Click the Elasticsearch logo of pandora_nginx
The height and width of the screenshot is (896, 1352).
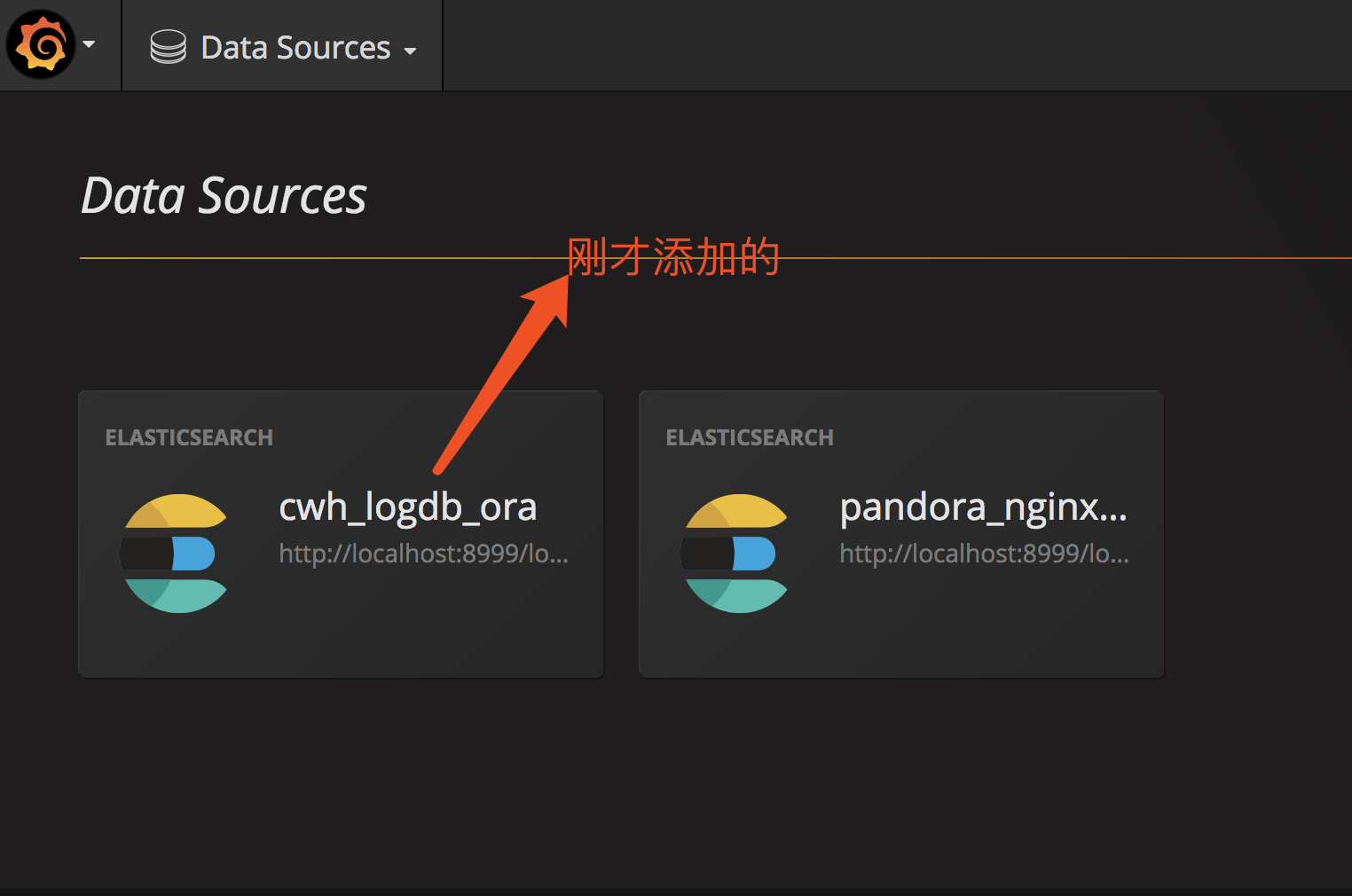click(735, 553)
